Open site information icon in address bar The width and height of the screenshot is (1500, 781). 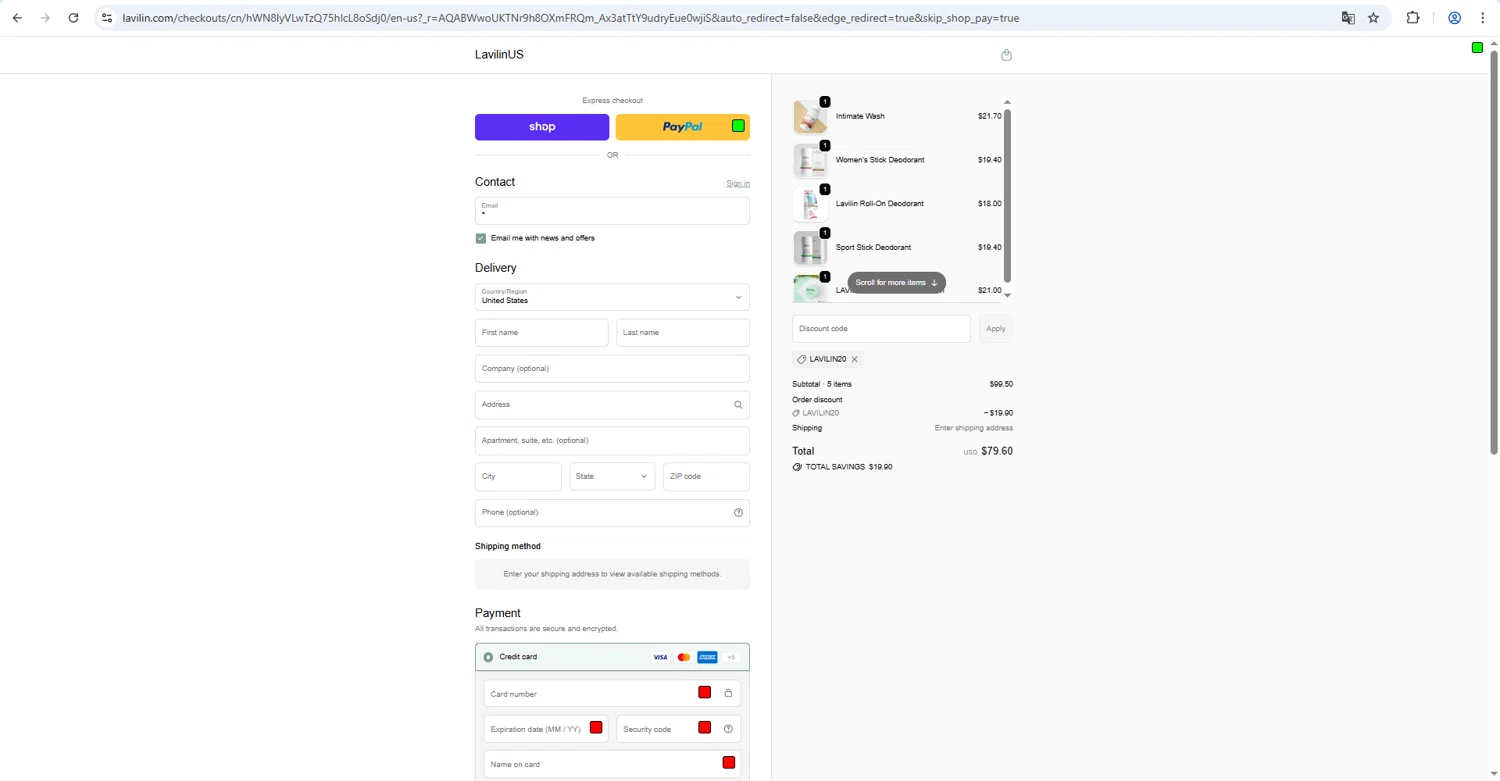click(x=107, y=18)
